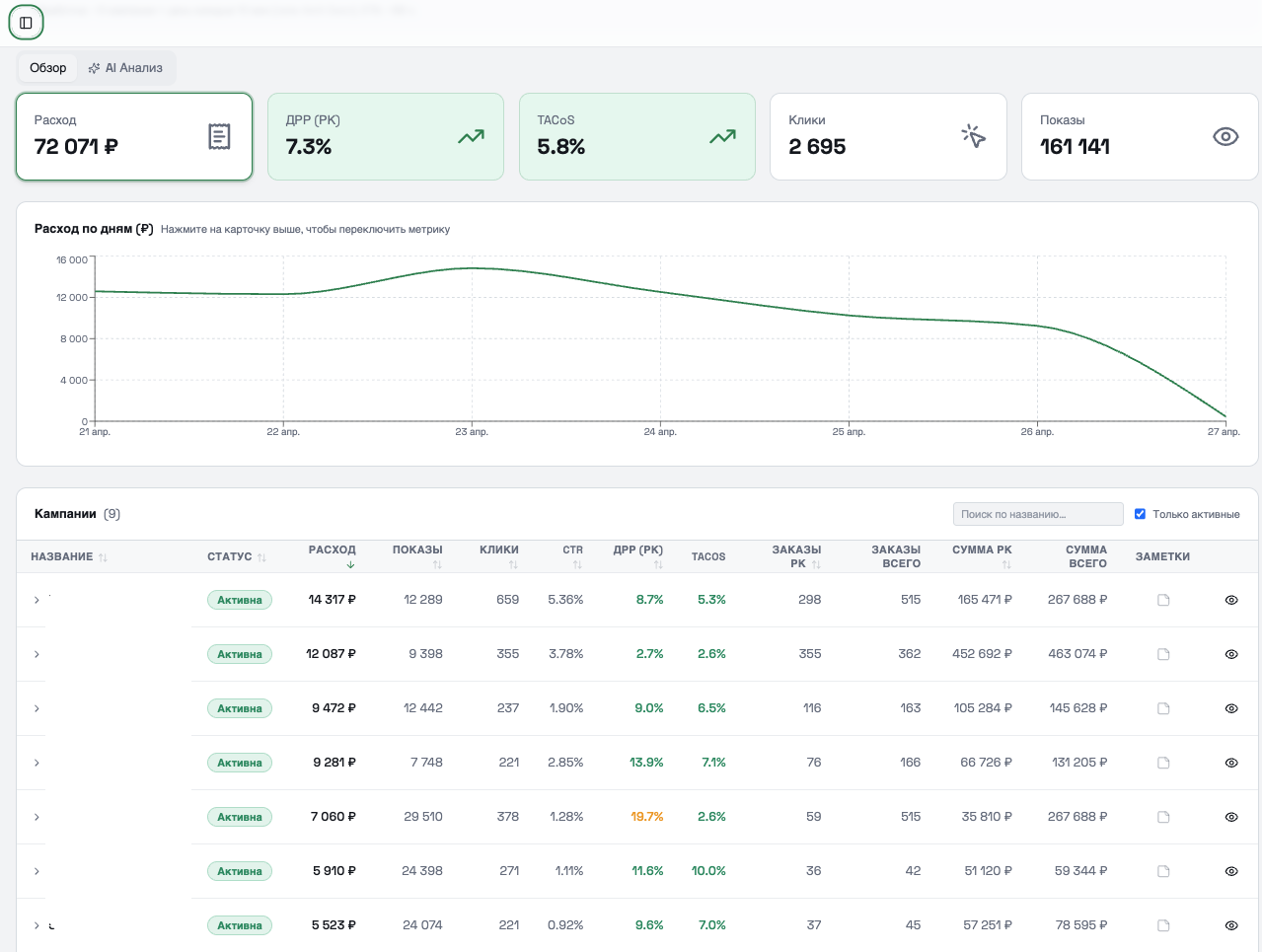Screen dimensions: 1262x952
Task: Focus the Поиск по названию search field
Action: (x=1038, y=514)
